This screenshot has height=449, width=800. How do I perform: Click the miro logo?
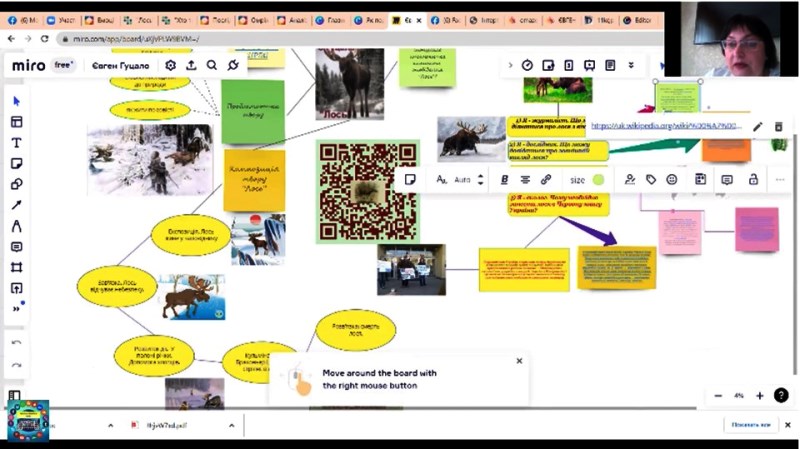tap(29, 66)
